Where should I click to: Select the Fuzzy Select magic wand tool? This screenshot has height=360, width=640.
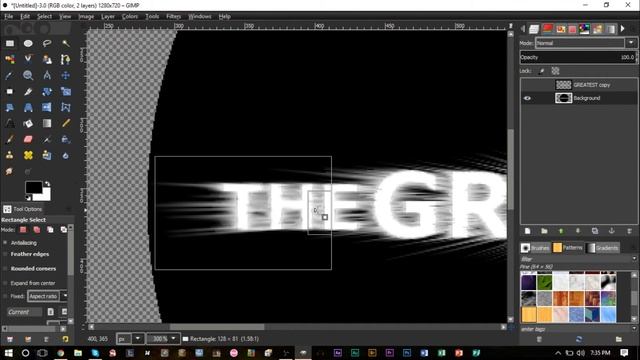point(66,43)
